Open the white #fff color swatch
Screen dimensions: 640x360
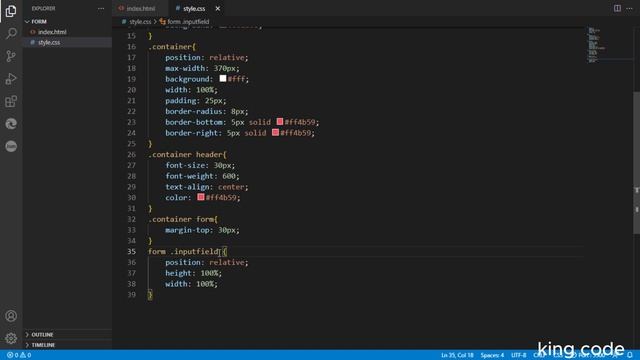coord(223,78)
